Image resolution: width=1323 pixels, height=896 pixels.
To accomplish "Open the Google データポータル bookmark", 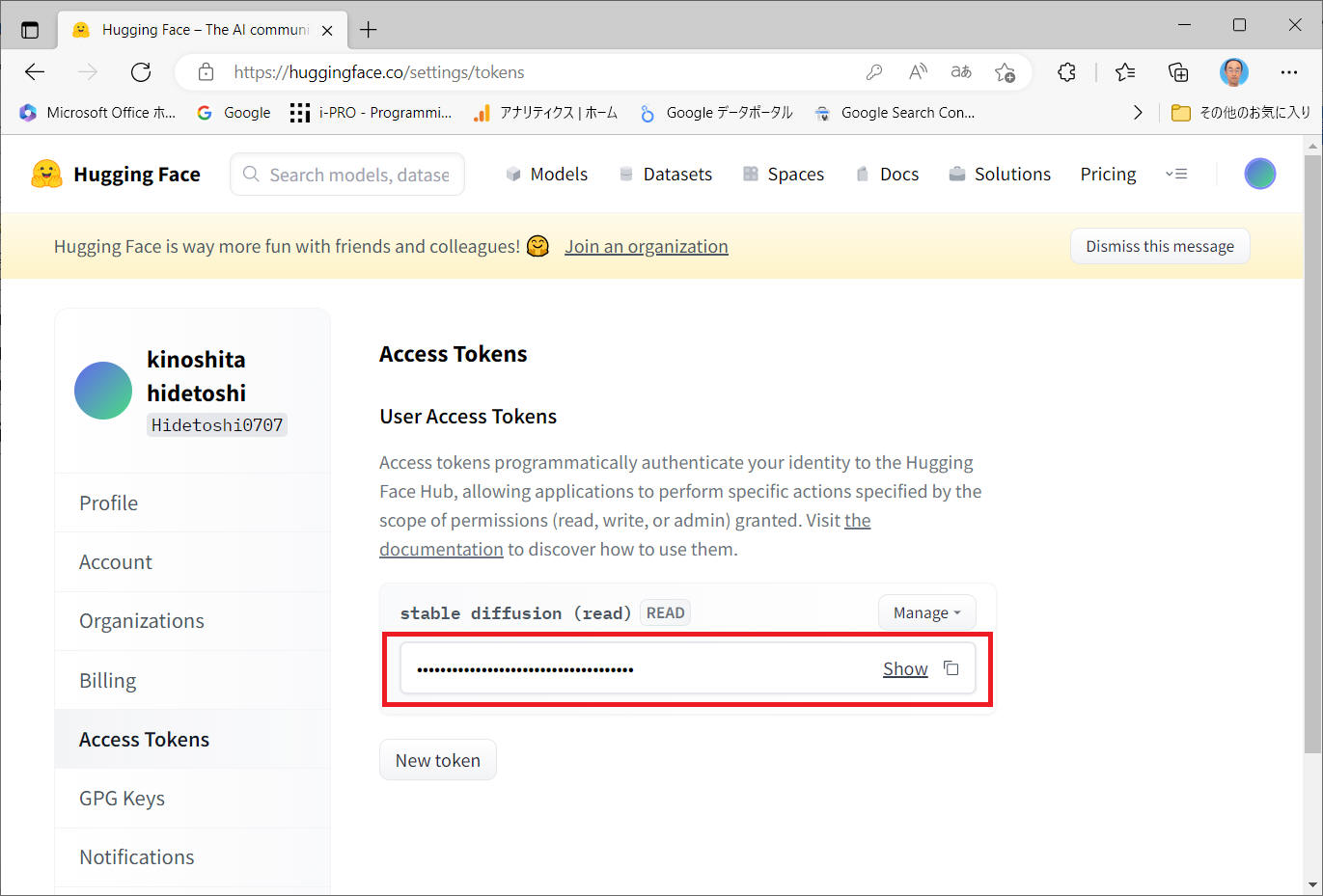I will point(716,113).
